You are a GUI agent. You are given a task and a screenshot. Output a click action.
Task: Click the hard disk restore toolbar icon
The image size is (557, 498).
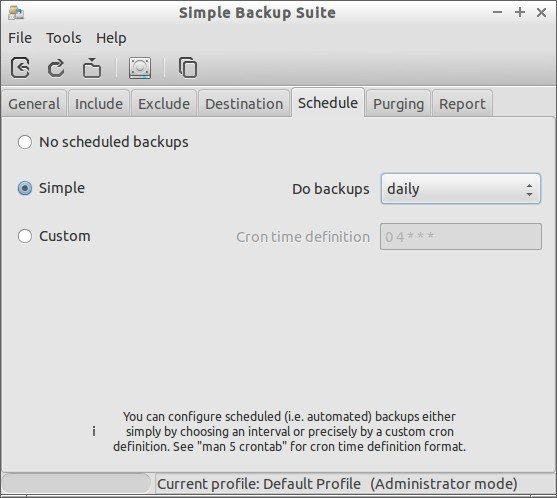(140, 68)
